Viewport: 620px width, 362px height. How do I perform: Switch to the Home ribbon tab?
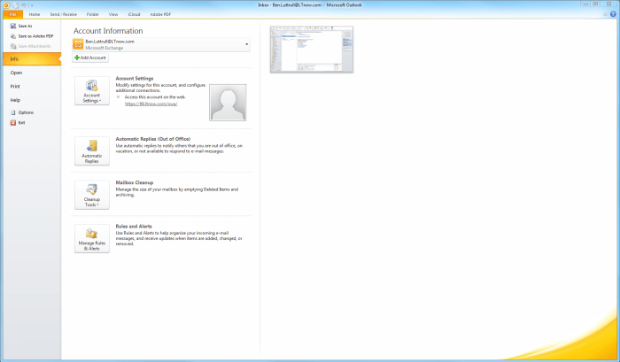(34, 14)
